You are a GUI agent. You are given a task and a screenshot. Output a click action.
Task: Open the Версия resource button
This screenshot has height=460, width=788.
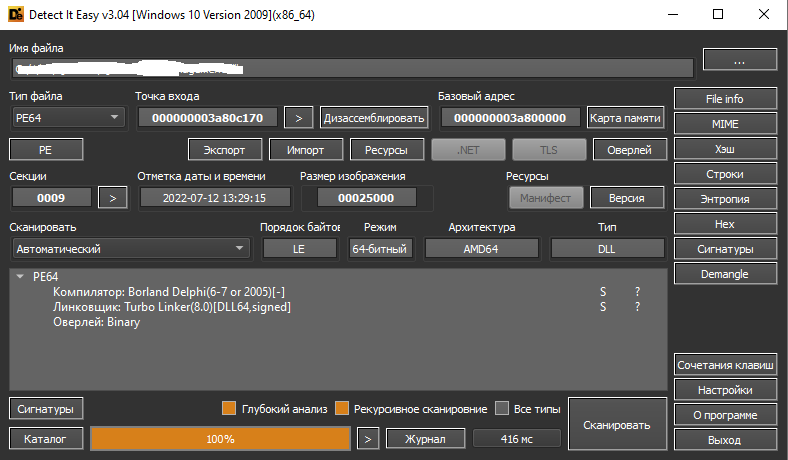[627, 198]
